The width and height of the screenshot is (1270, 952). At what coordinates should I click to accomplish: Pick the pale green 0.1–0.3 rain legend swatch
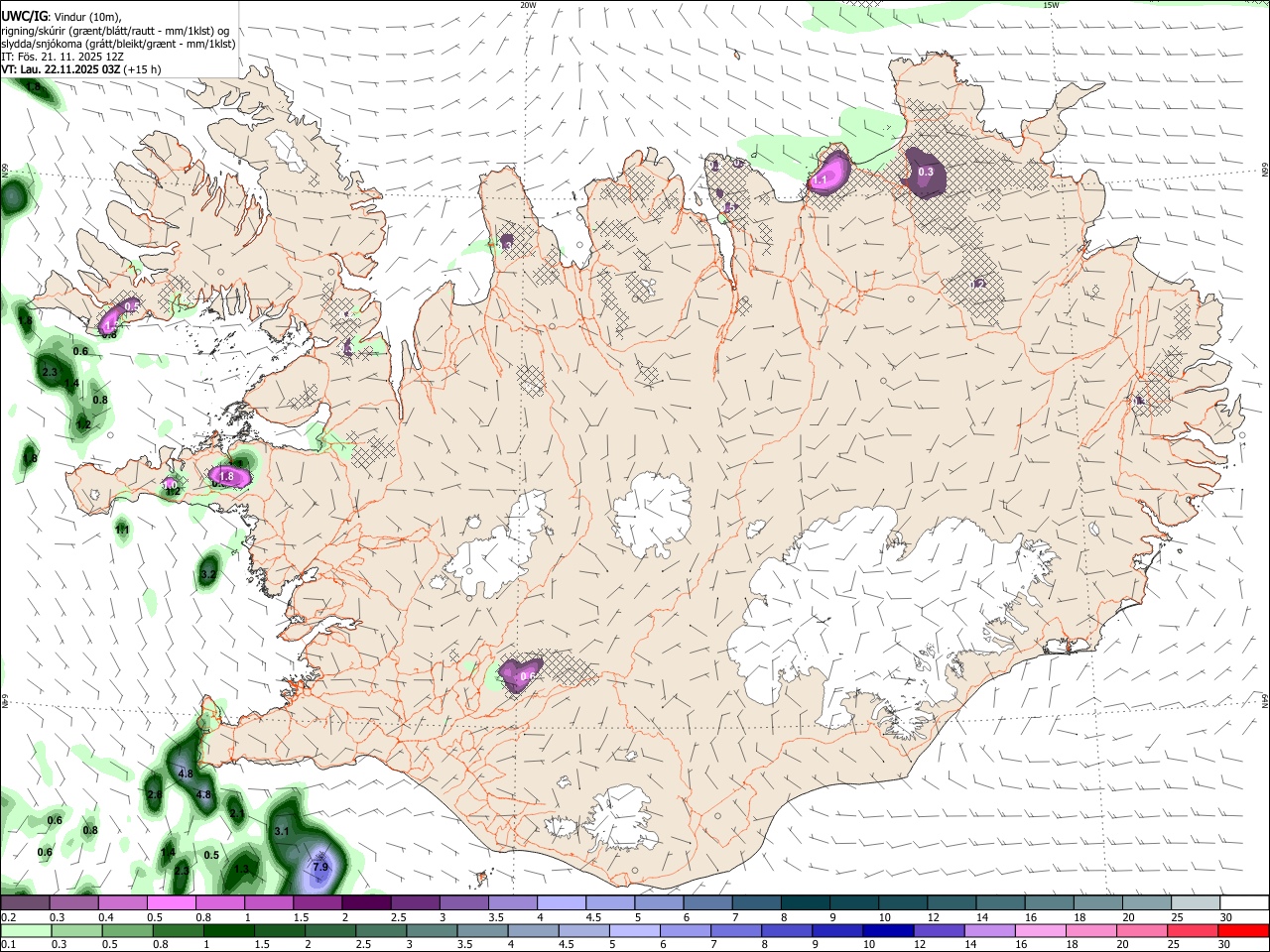click(x=26, y=930)
